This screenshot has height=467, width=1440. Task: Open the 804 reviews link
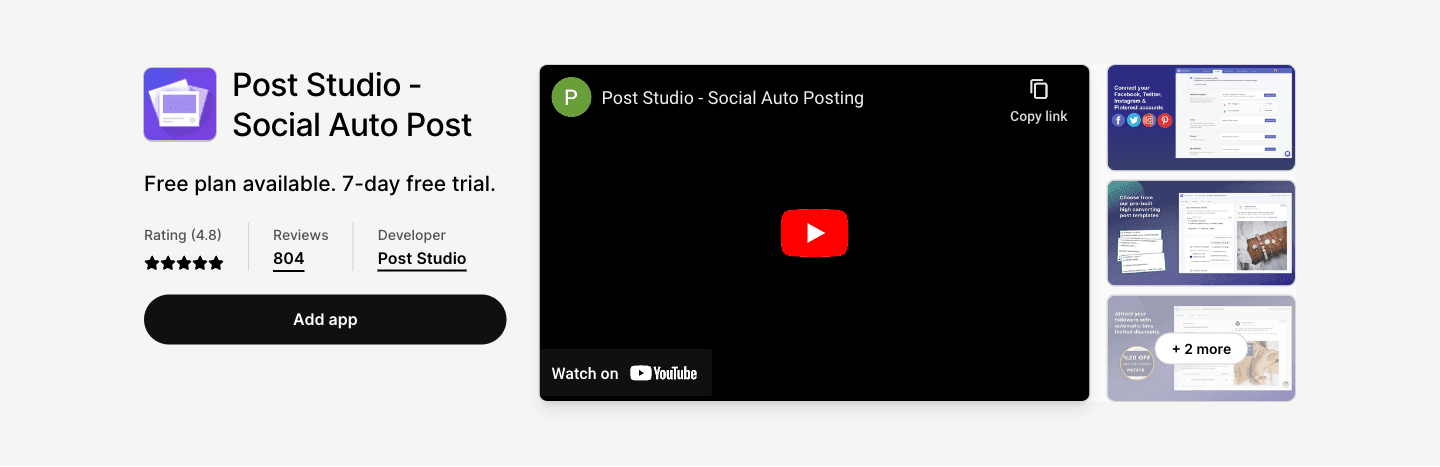coord(288,259)
